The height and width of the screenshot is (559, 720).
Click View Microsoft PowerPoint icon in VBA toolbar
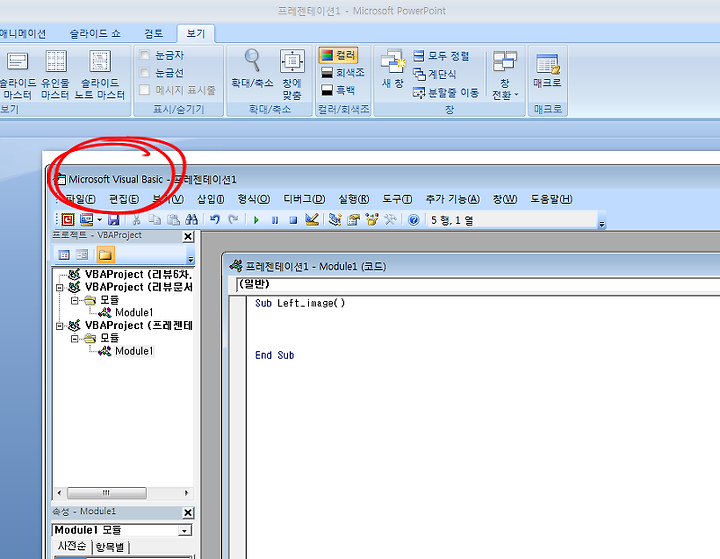point(68,220)
